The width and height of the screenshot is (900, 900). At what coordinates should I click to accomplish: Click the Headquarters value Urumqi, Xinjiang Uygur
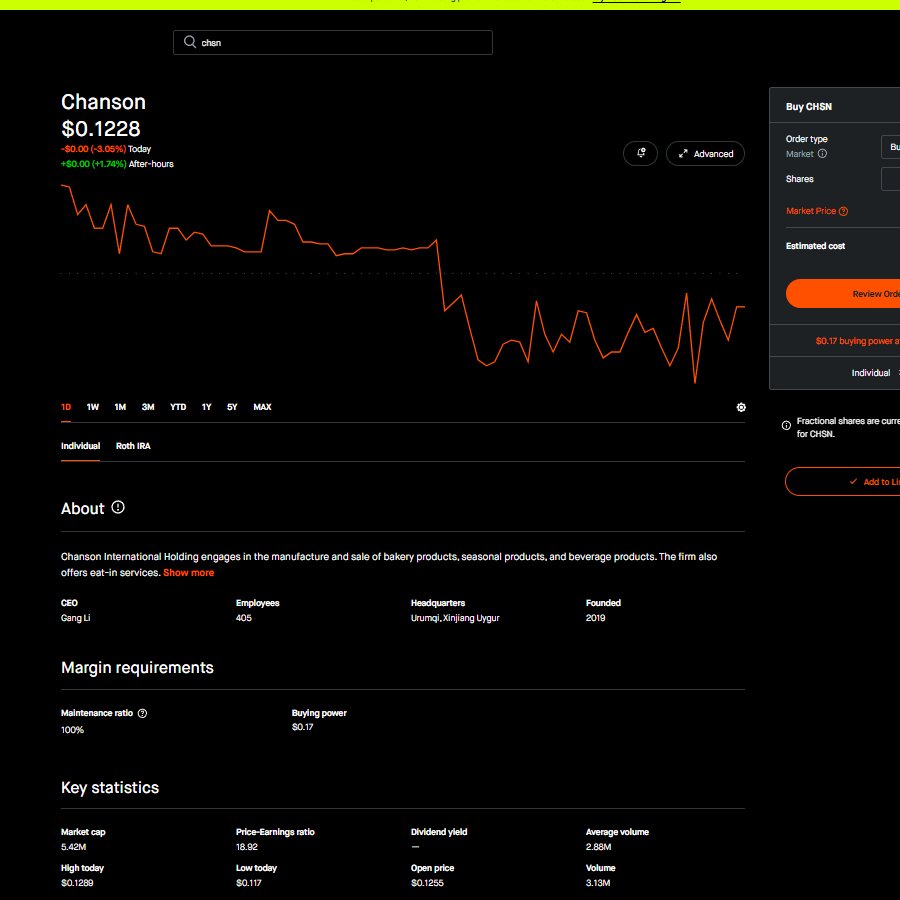(x=455, y=618)
